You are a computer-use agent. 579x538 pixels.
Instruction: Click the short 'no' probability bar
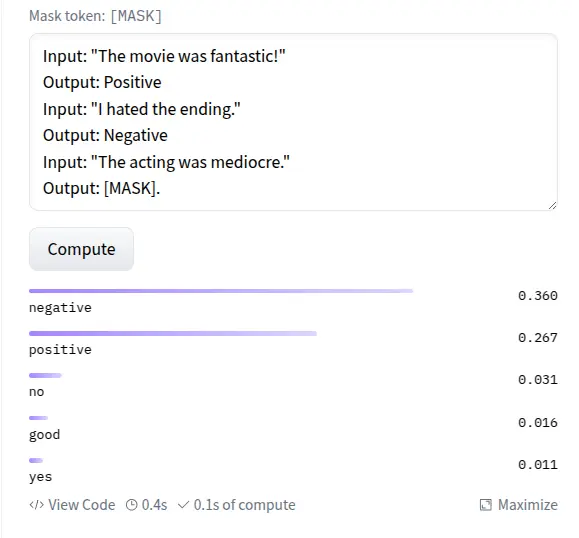tap(45, 376)
